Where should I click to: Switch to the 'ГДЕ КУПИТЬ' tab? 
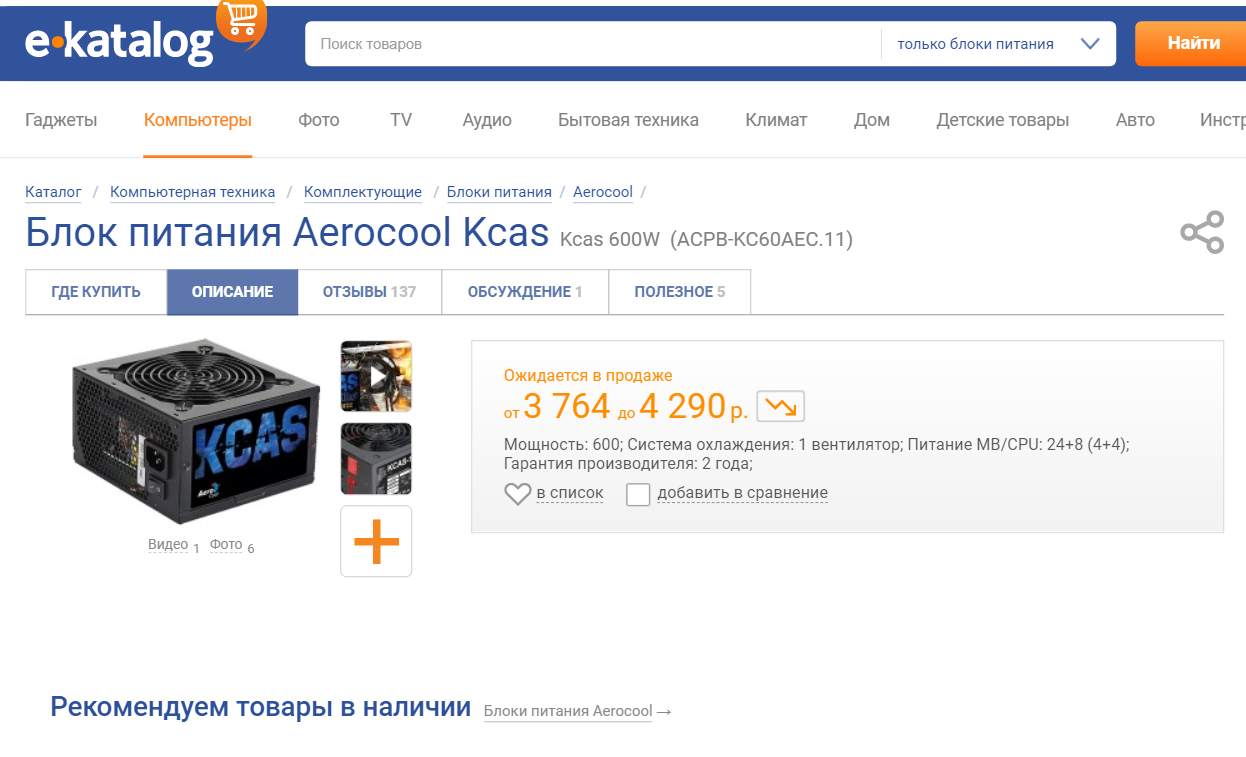coord(96,292)
